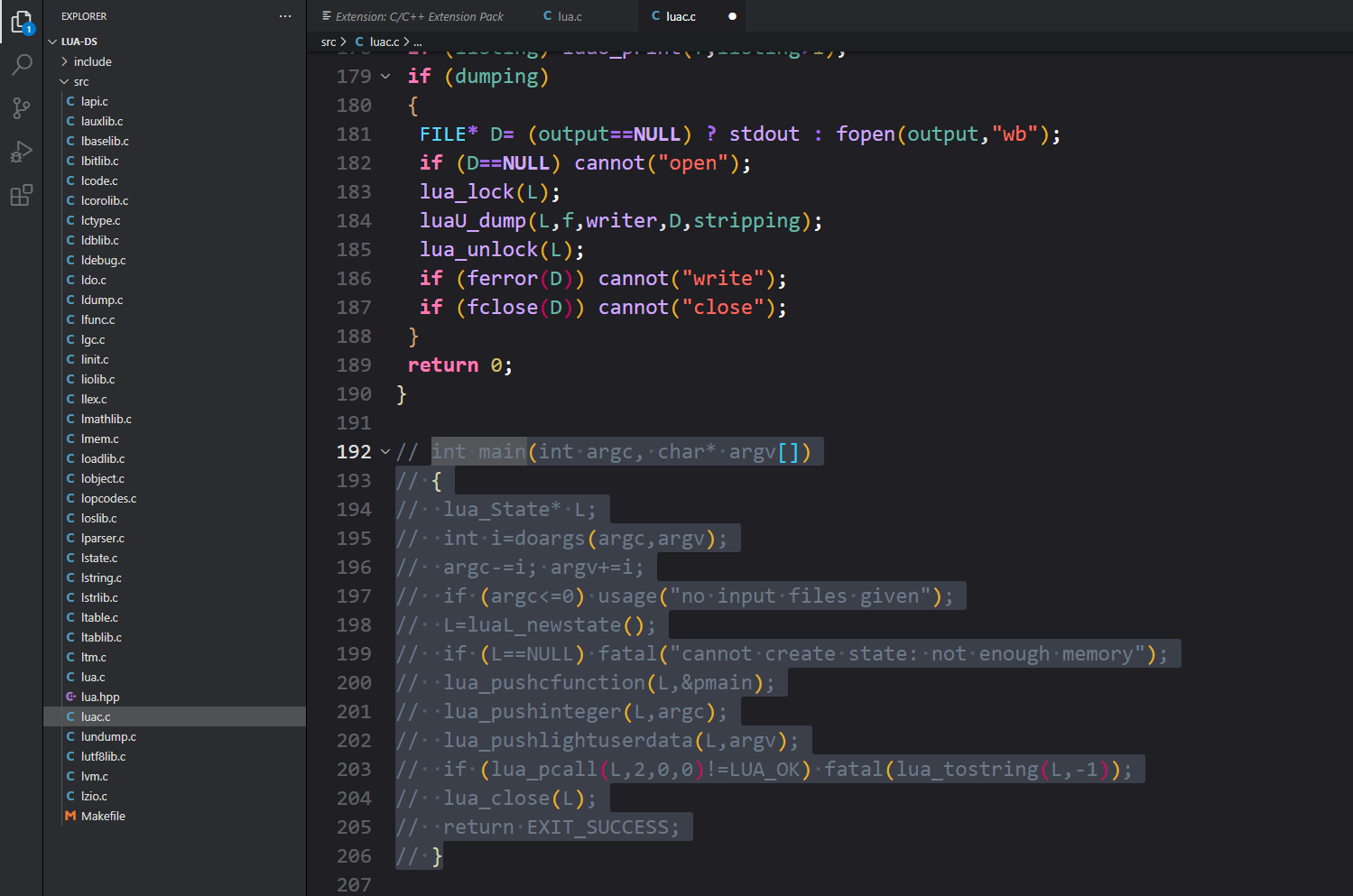Image resolution: width=1353 pixels, height=896 pixels.
Task: Open the Run and Debug view
Action: (x=22, y=152)
